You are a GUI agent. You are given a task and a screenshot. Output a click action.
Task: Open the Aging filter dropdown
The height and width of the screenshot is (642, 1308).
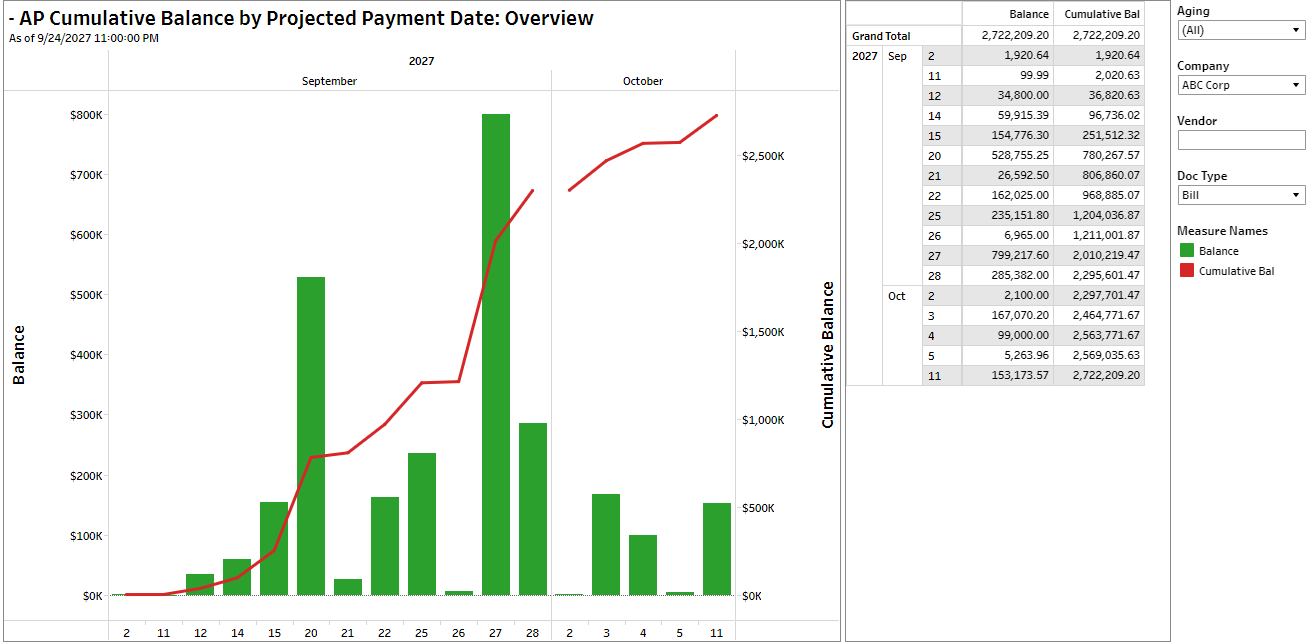click(x=1240, y=30)
